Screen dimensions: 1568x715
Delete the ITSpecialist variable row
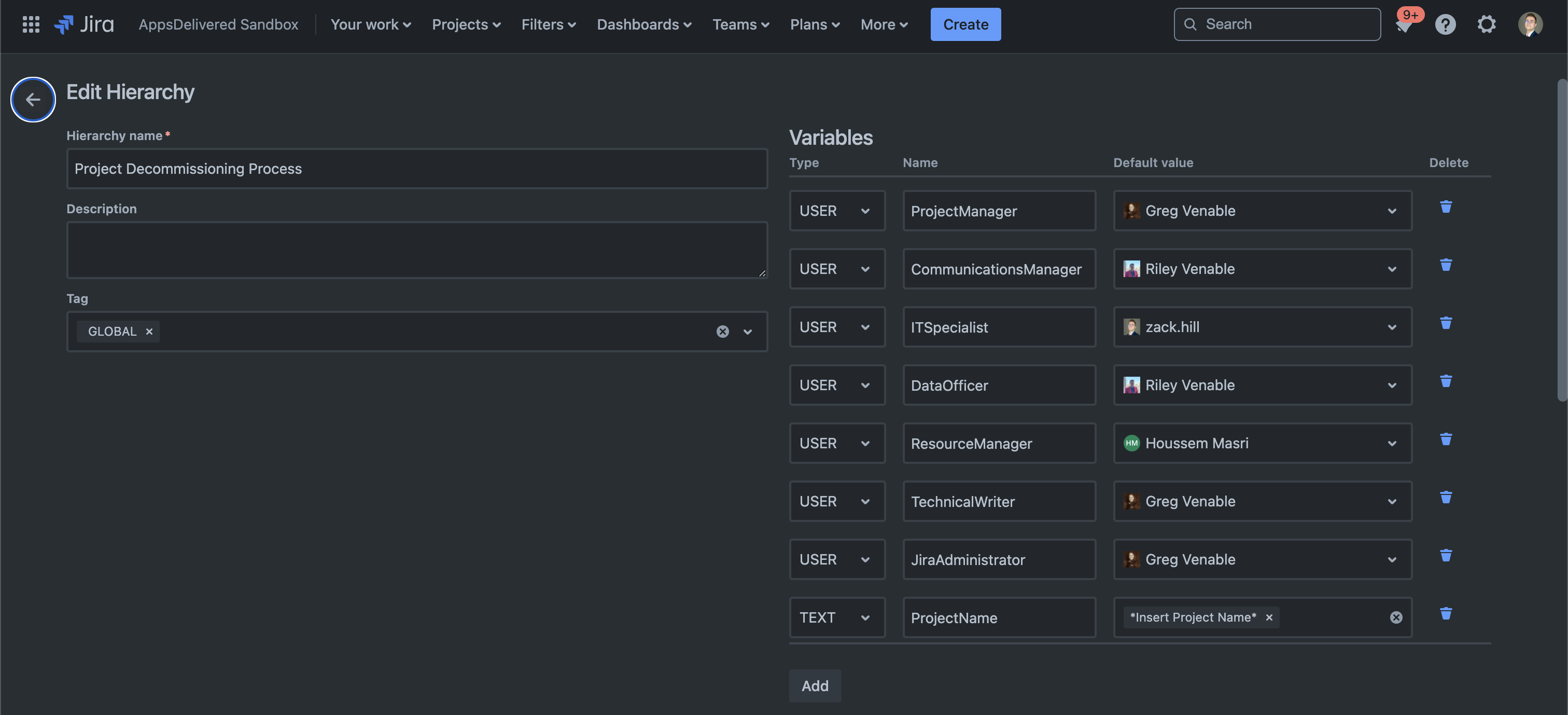1446,323
